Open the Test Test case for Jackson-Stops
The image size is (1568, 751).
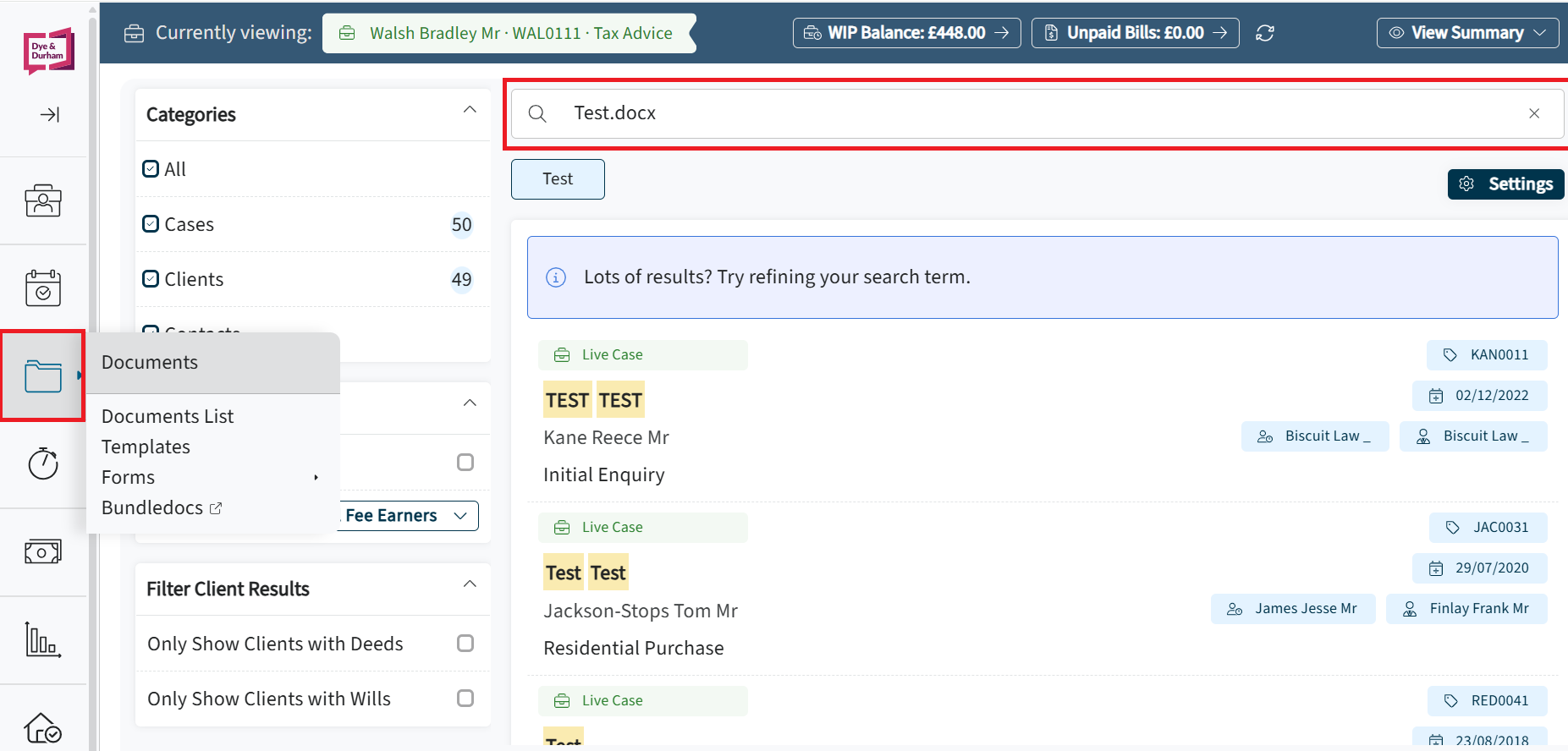coord(586,573)
